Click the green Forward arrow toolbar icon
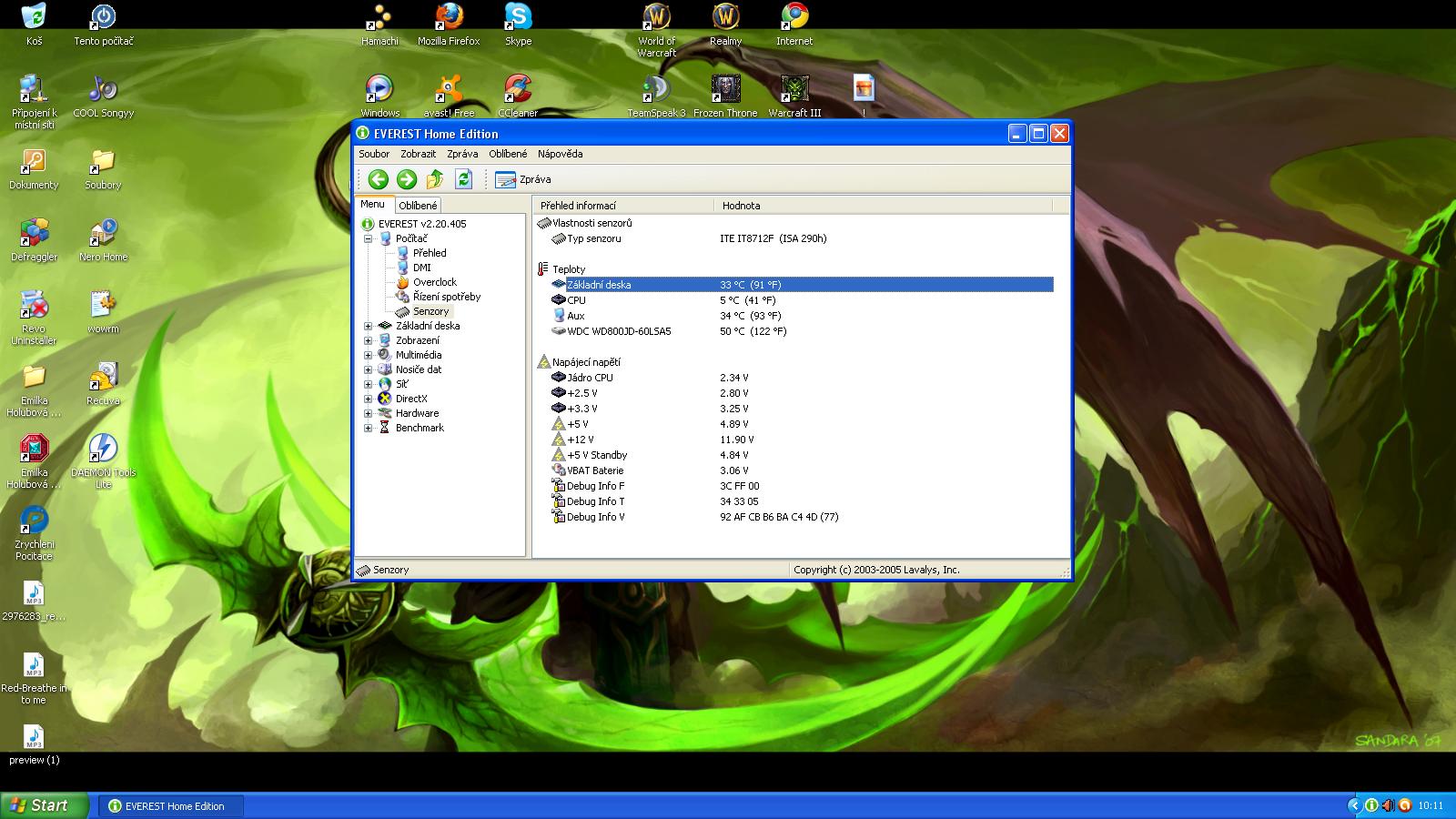This screenshot has width=1456, height=819. tap(407, 179)
